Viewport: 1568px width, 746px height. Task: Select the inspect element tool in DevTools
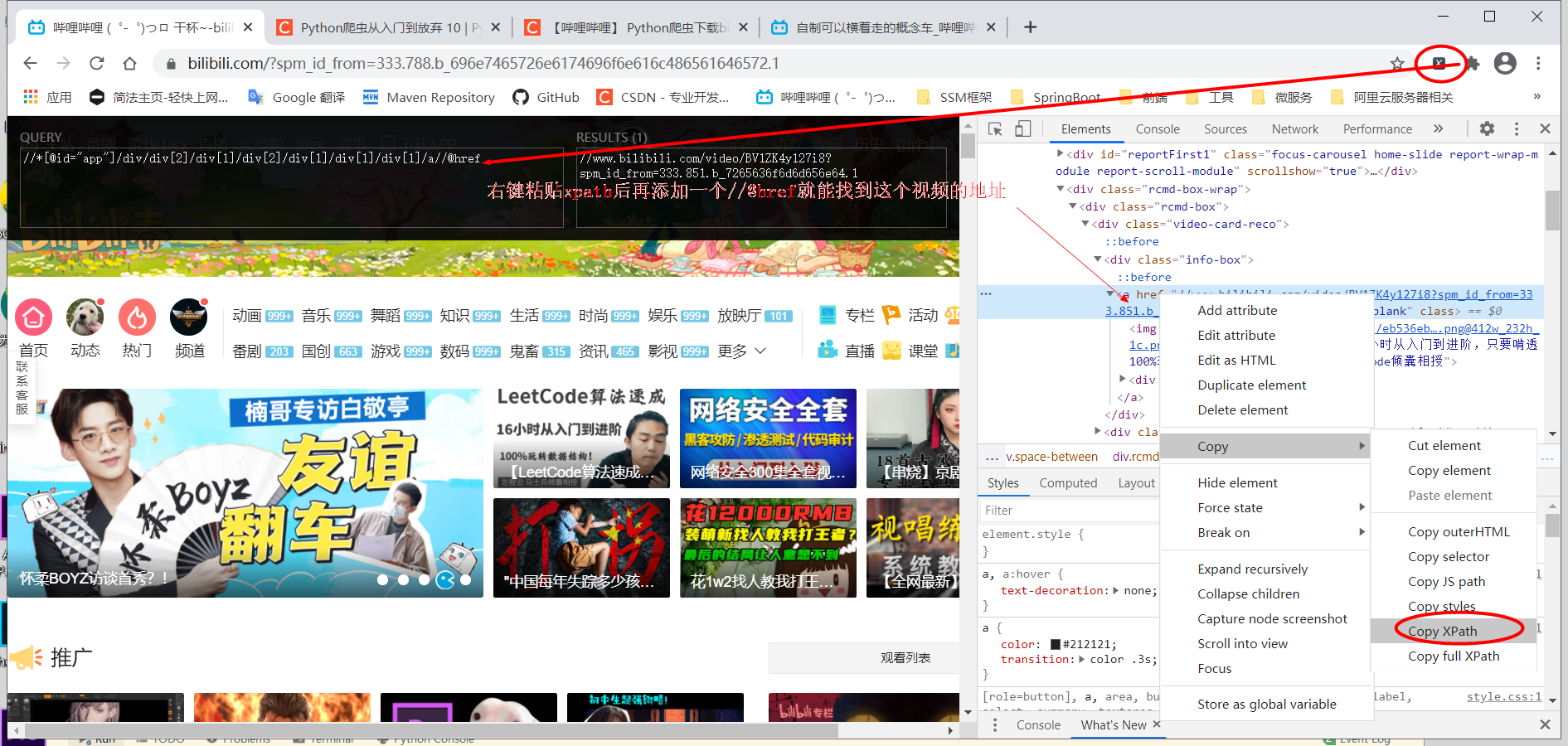pyautogui.click(x=995, y=130)
